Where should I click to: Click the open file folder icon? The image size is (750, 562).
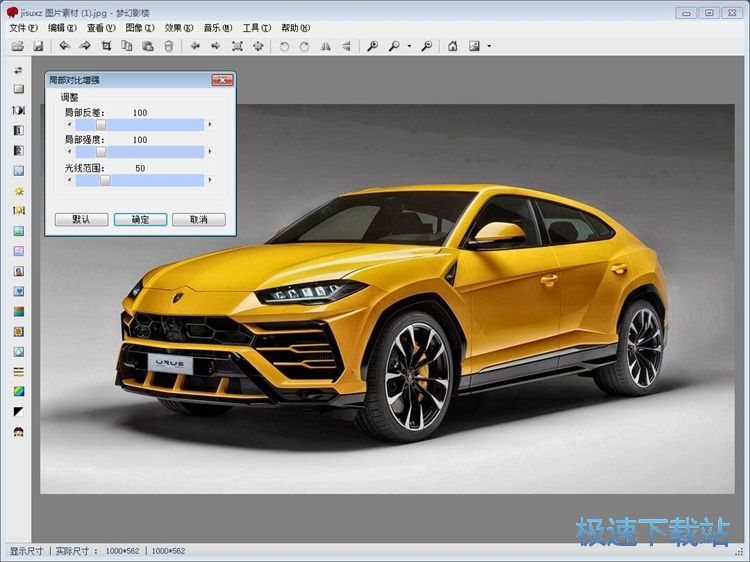point(17,46)
